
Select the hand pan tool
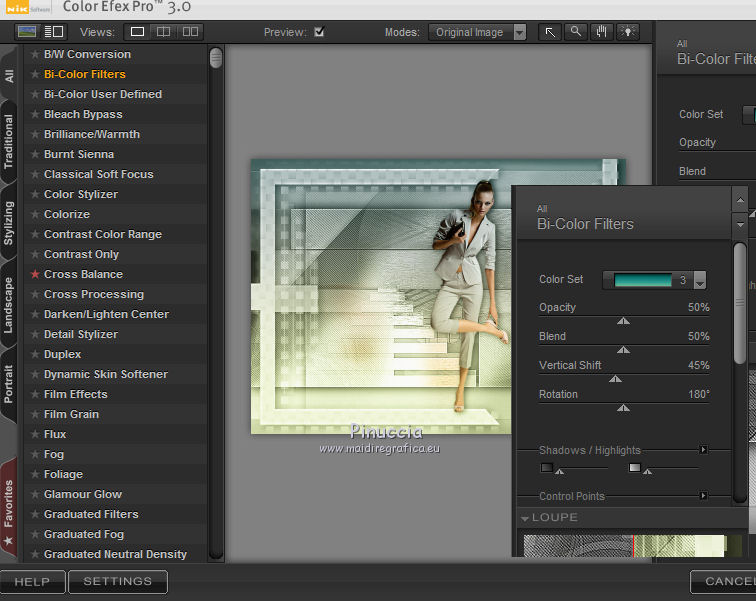click(602, 32)
